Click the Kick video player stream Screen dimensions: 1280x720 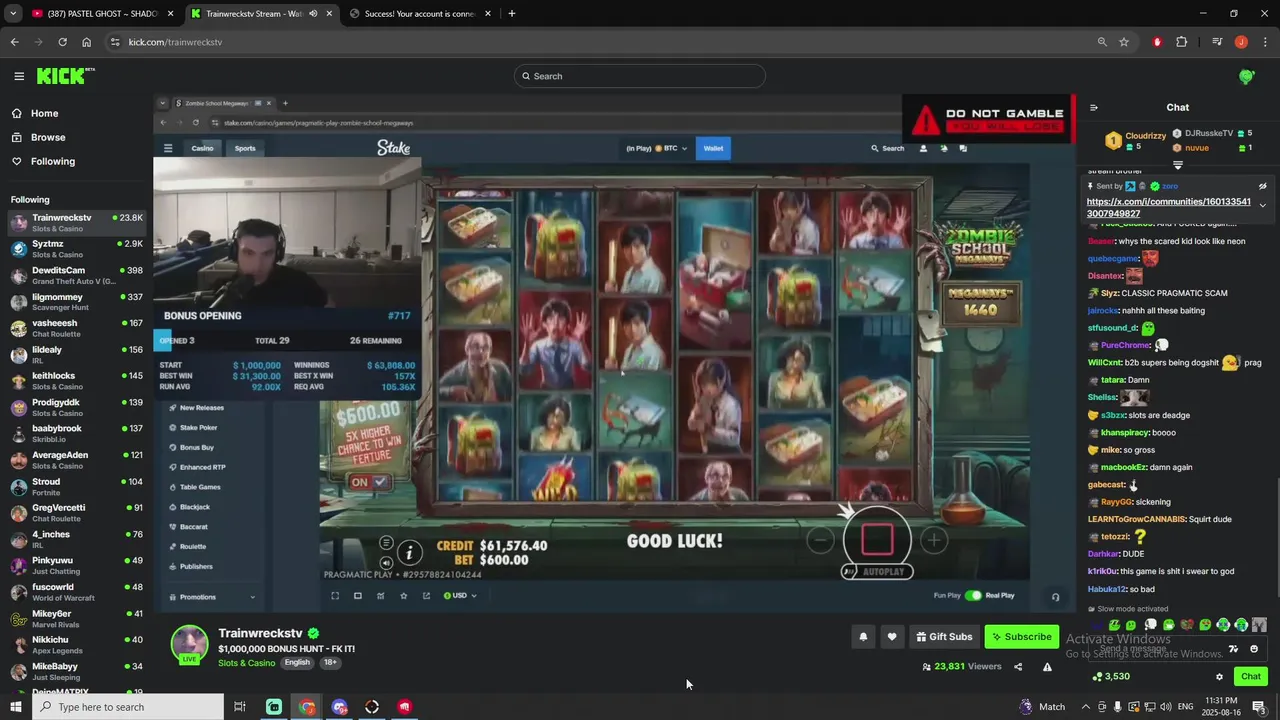tap(615, 351)
